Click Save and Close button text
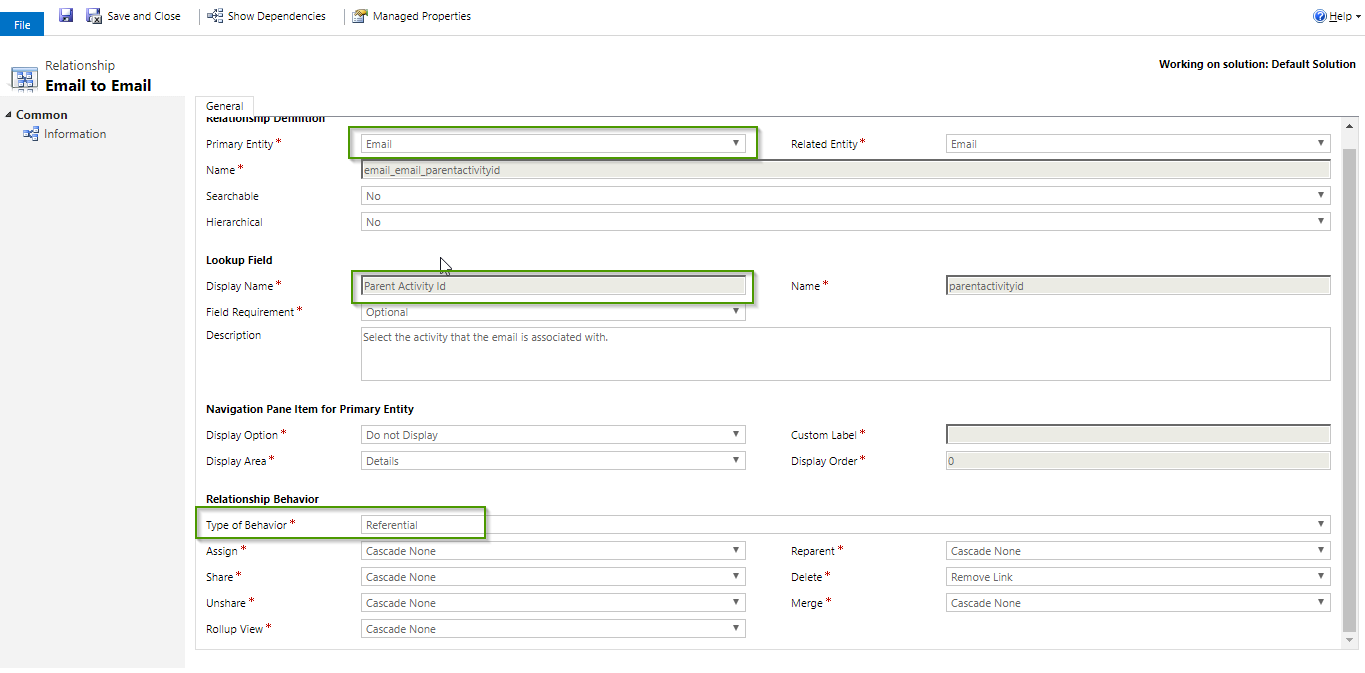 pyautogui.click(x=144, y=16)
